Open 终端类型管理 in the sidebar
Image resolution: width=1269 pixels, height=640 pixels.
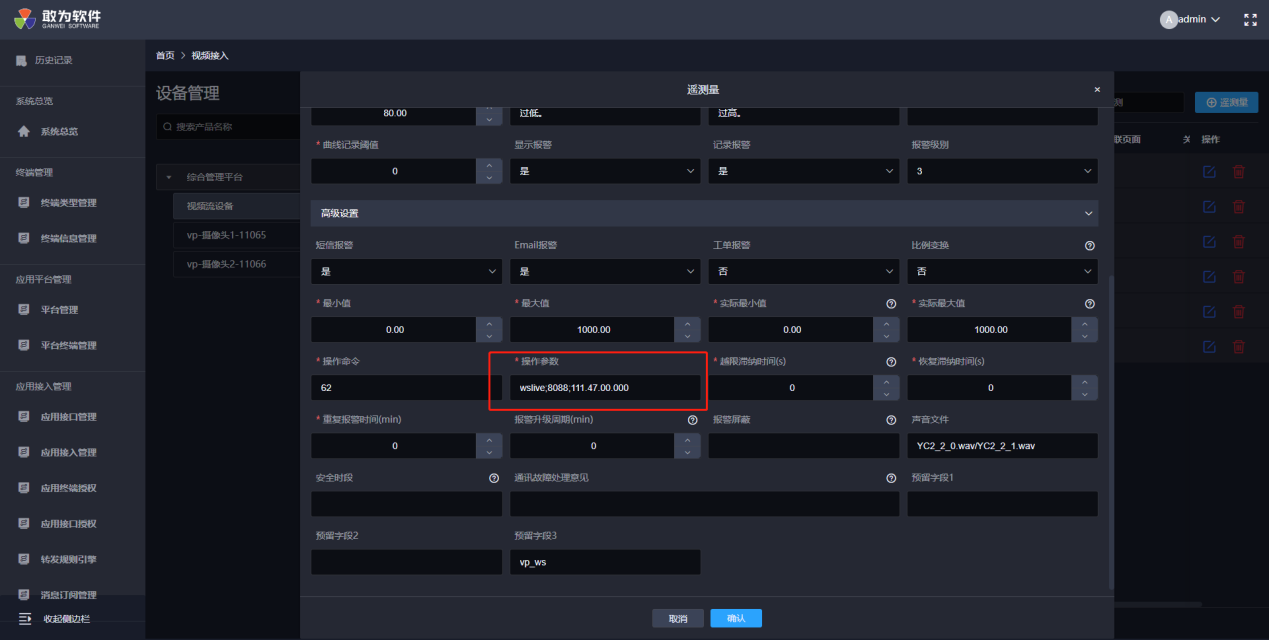(x=68, y=203)
